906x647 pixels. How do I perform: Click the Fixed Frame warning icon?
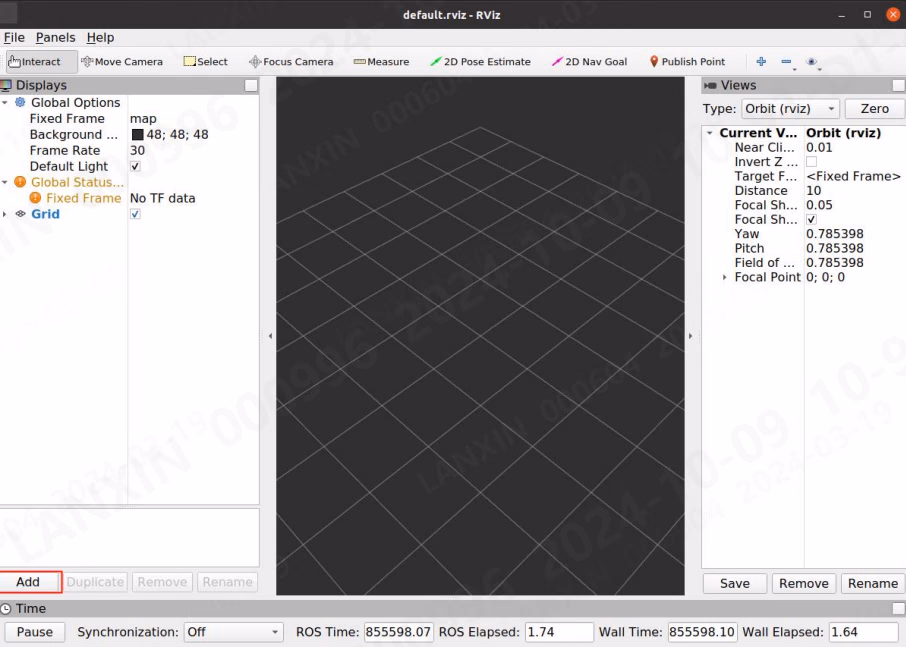click(x=35, y=198)
